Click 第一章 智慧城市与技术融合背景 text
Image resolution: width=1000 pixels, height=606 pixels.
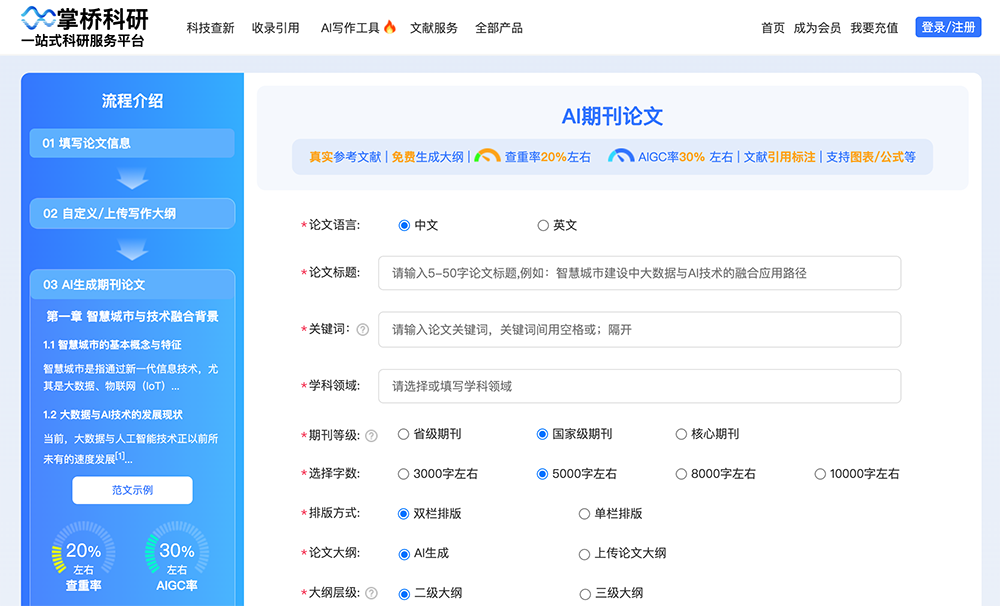click(132, 316)
